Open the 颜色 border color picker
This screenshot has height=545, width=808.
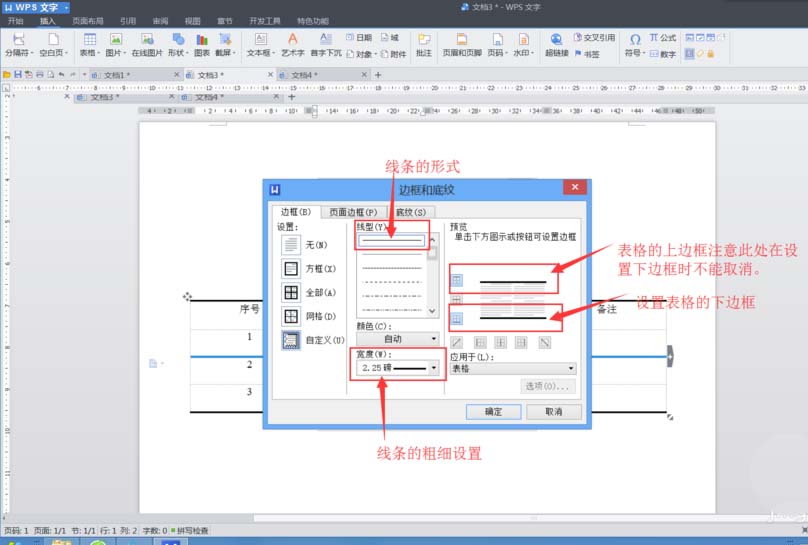coord(398,339)
